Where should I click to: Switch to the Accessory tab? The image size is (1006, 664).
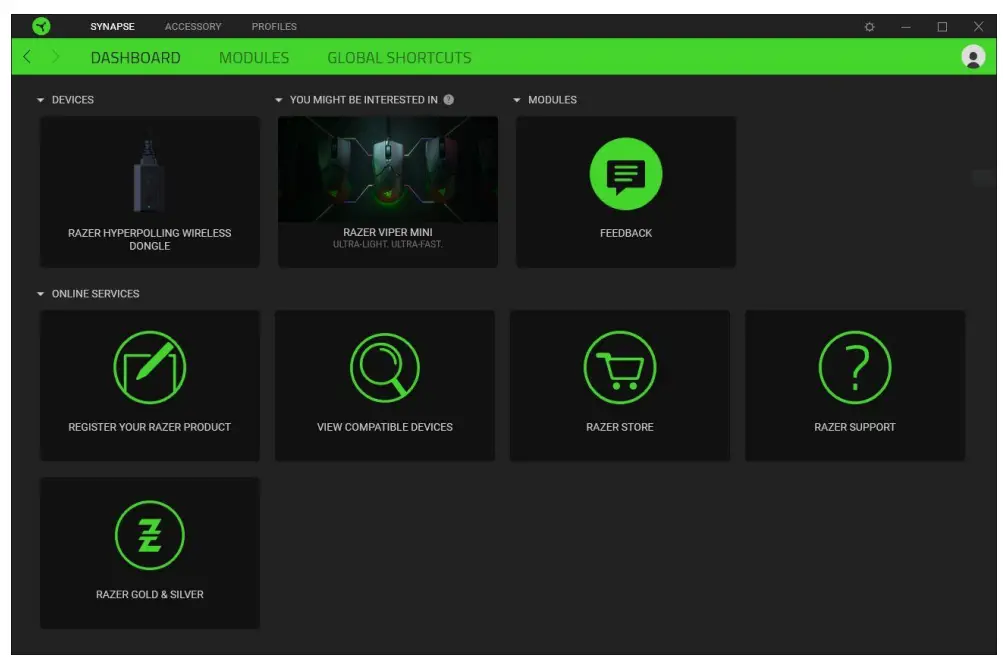(x=193, y=27)
